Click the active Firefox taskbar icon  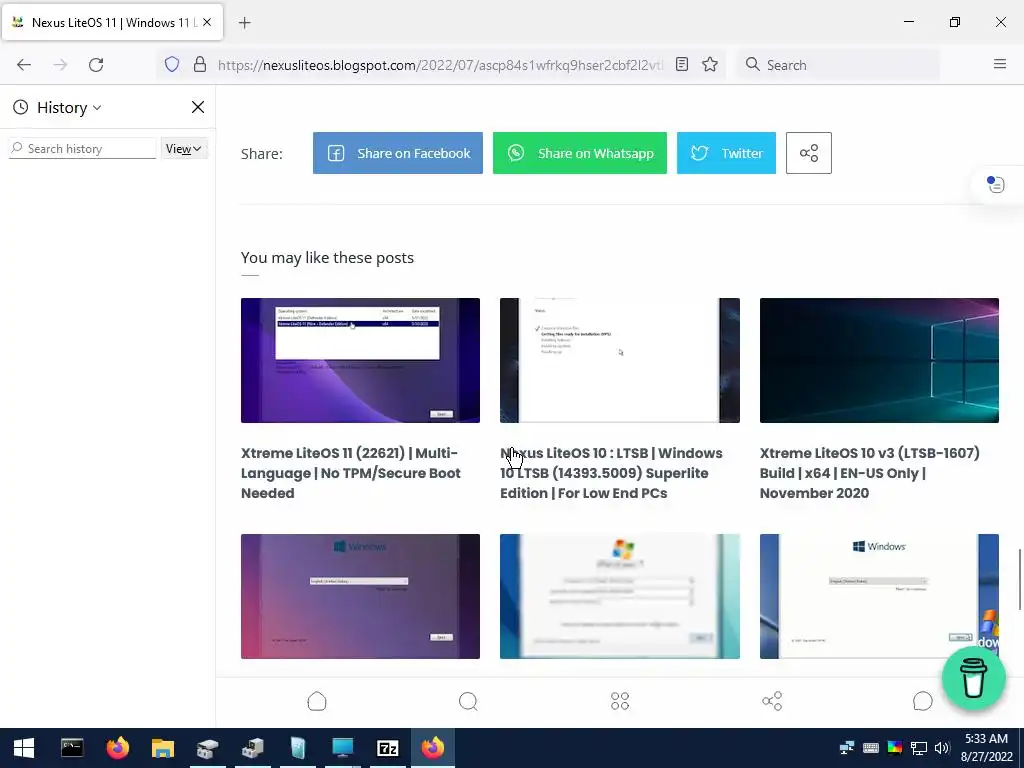[432, 748]
